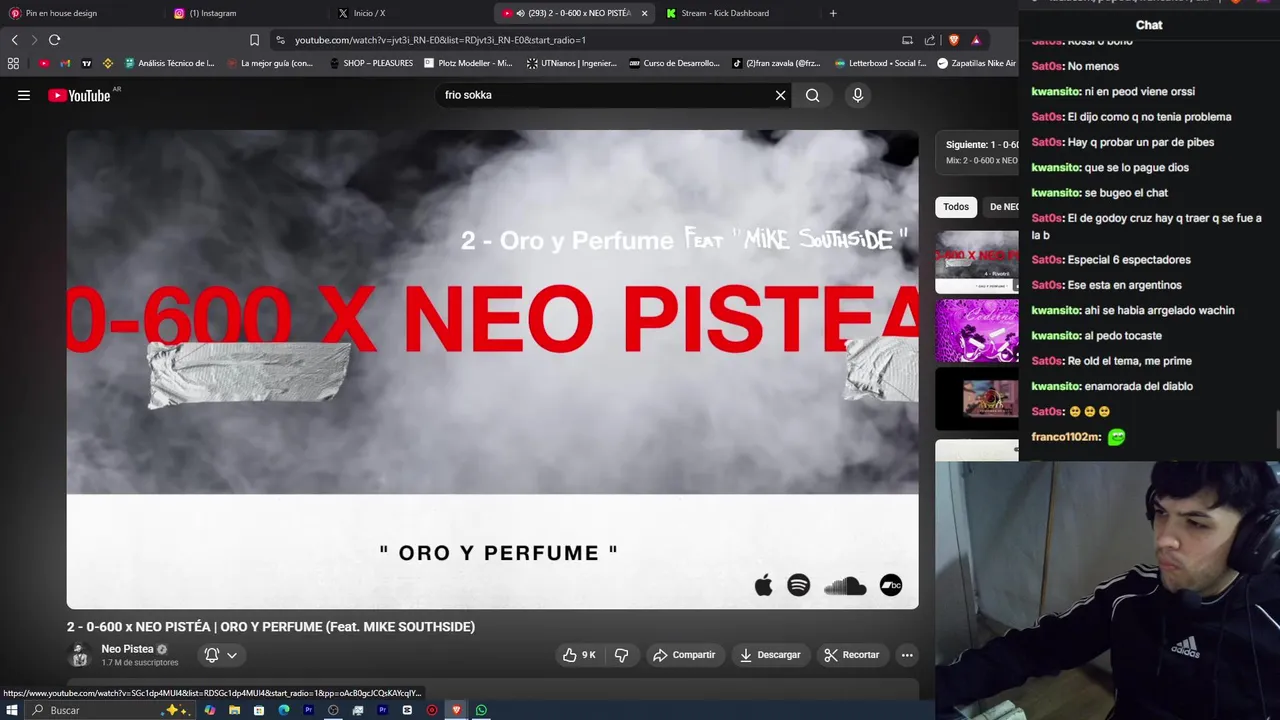Open the Neo Pistea channel avatar
The image size is (1280, 720).
tap(79, 655)
